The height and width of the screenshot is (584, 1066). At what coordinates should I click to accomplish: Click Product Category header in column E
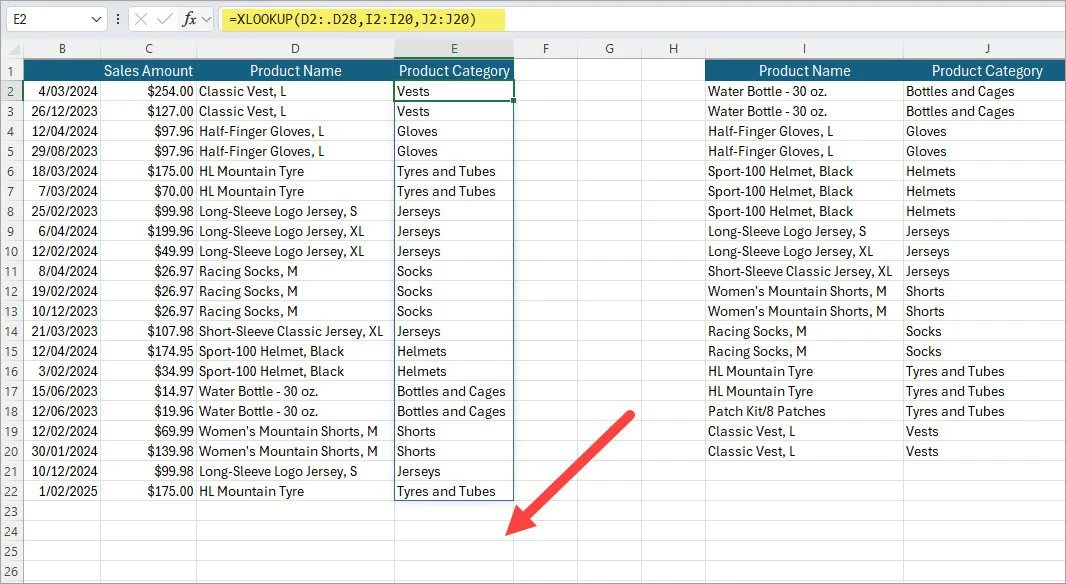[x=454, y=71]
